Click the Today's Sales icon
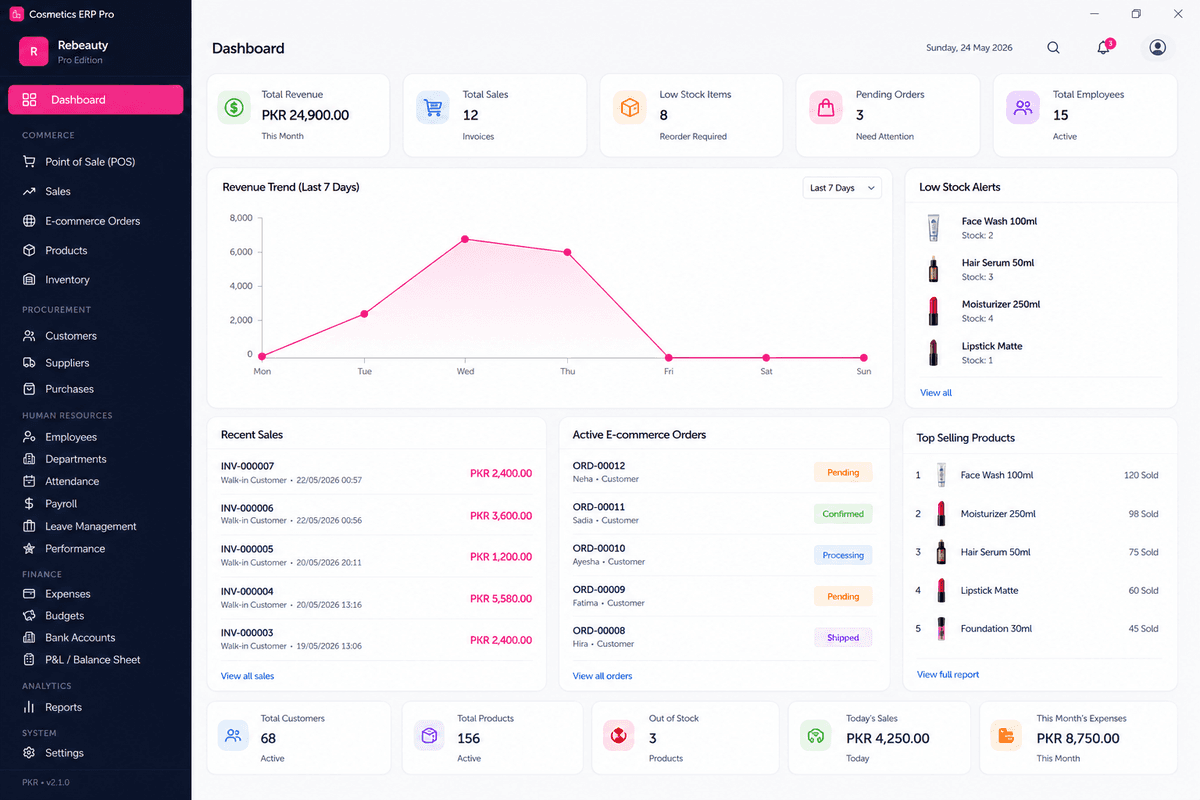Viewport: 1200px width, 800px height. [x=816, y=736]
